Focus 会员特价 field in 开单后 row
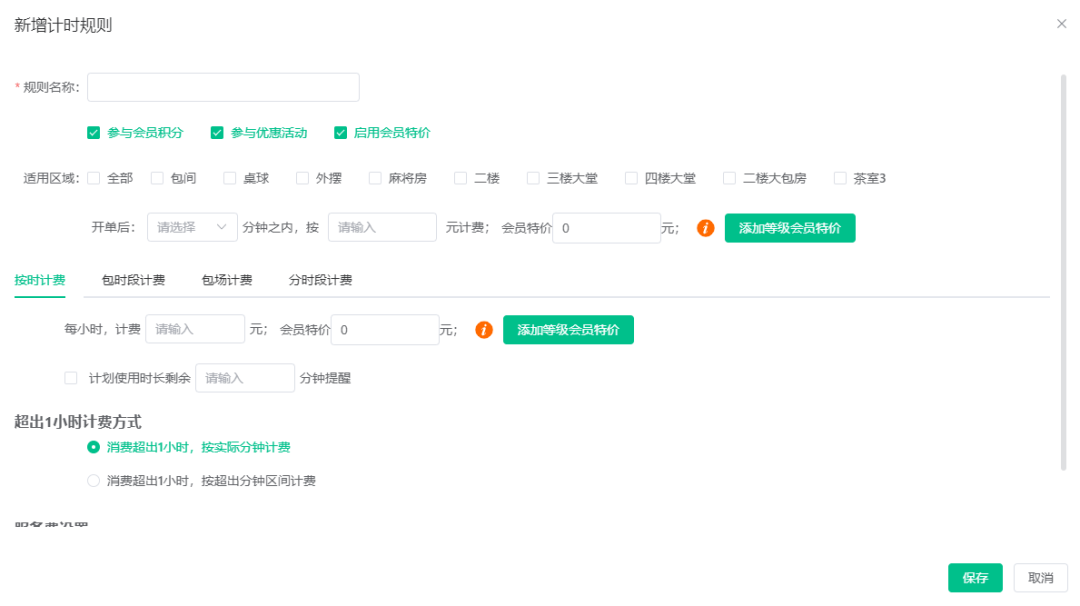 pos(607,228)
